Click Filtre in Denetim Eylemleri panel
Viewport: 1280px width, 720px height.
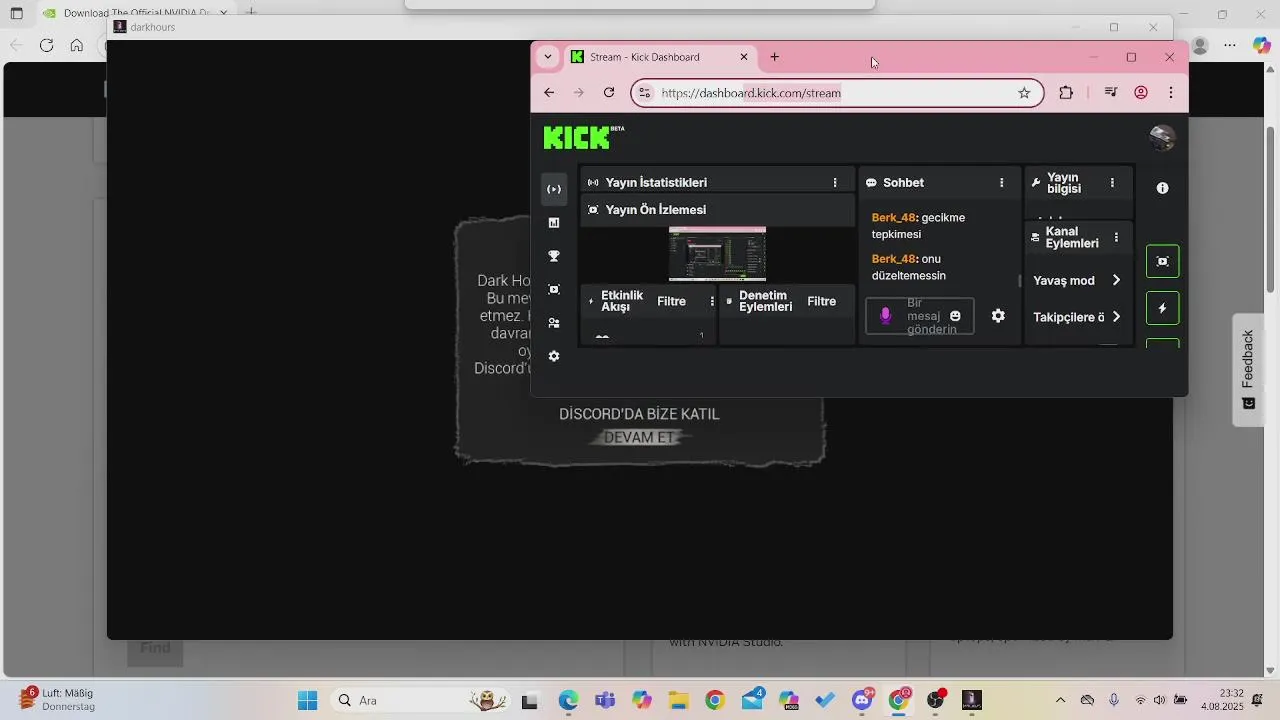(x=821, y=301)
